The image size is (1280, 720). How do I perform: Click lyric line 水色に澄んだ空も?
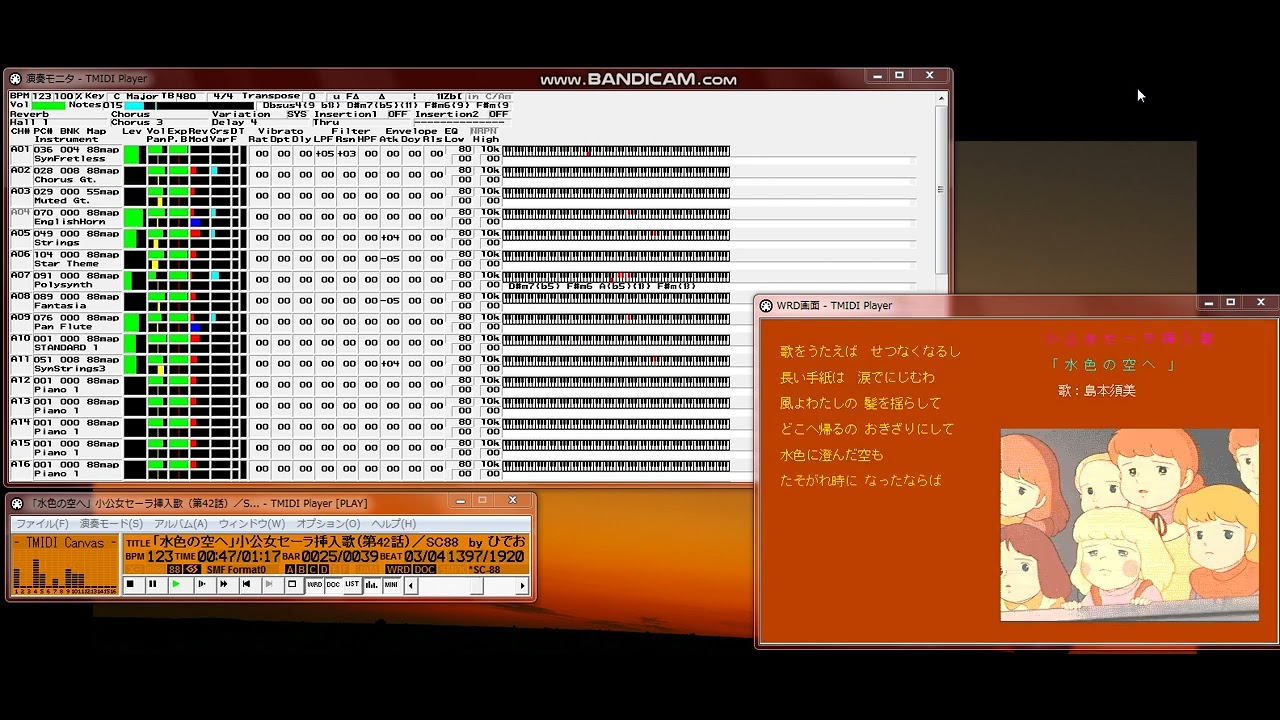(832, 455)
